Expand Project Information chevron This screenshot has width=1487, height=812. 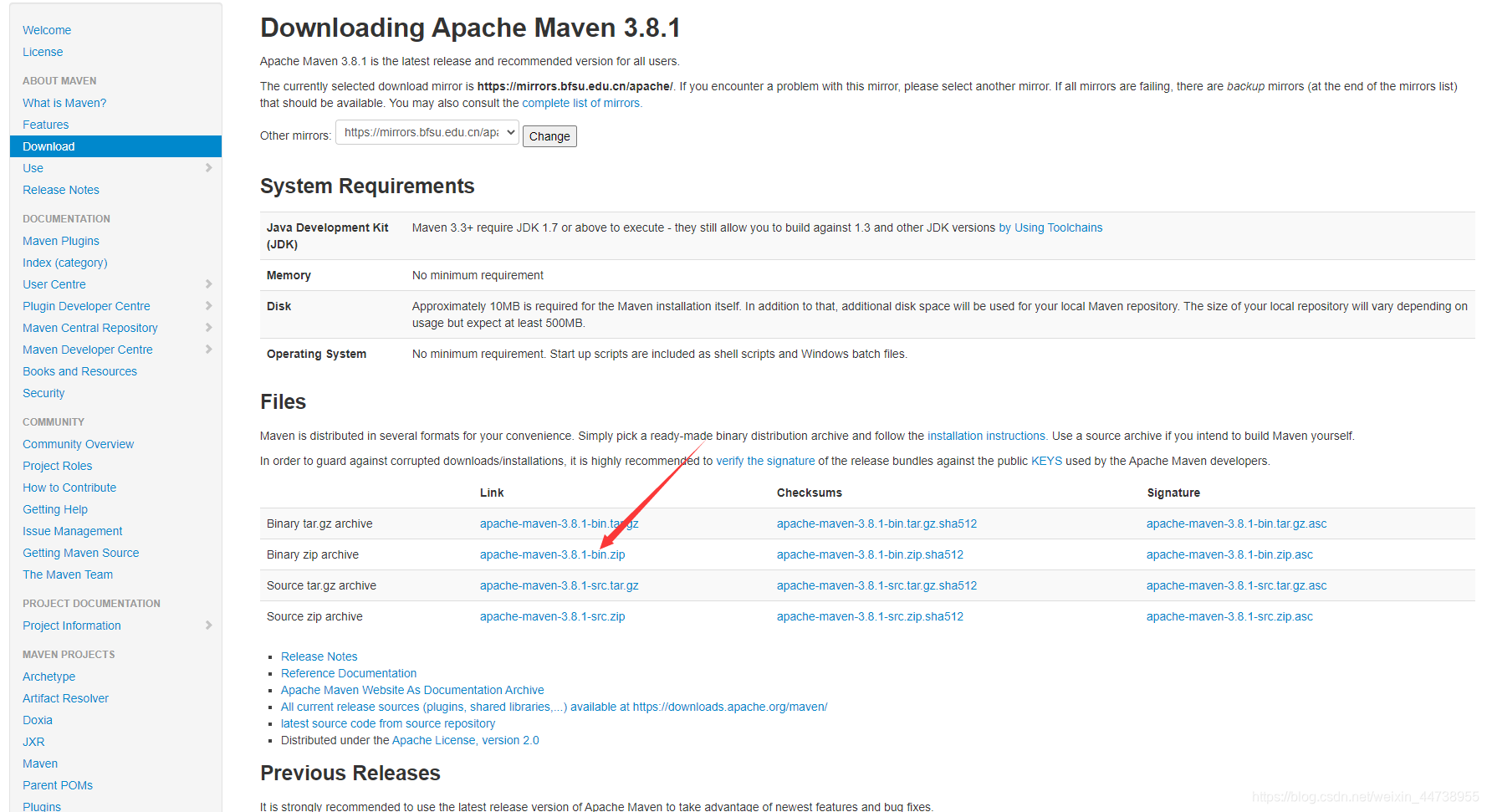tap(208, 626)
